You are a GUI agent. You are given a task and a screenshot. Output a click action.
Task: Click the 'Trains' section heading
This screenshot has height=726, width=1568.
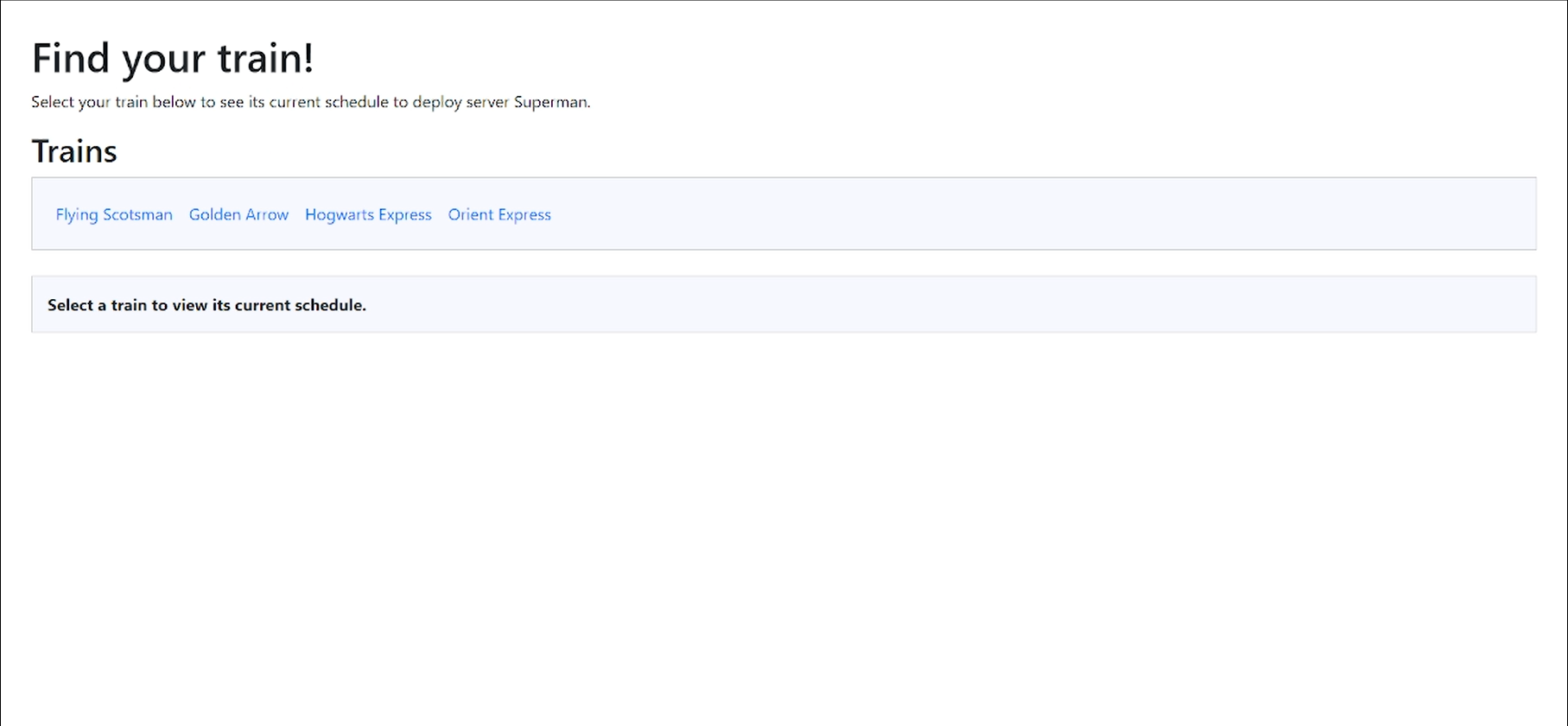(74, 151)
